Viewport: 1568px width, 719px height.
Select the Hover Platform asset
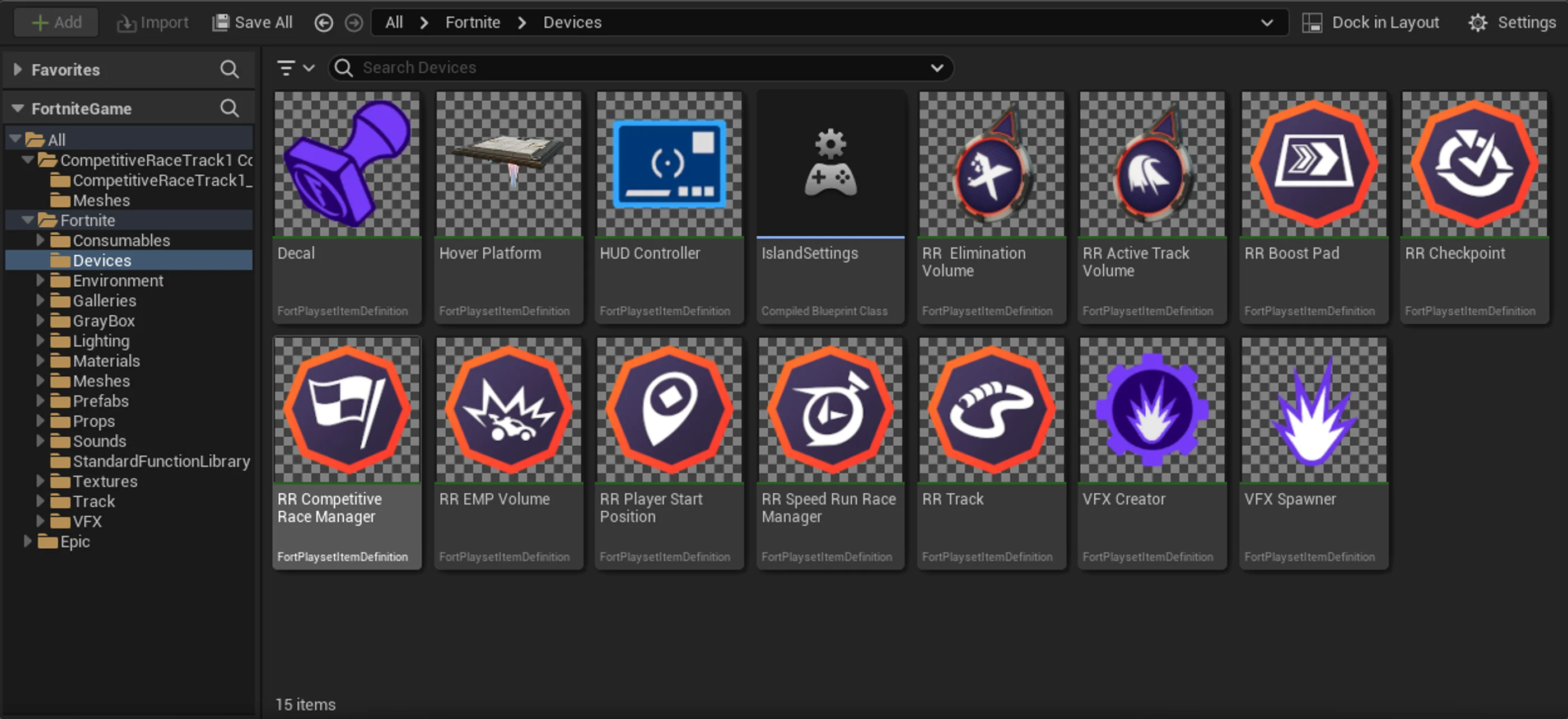[x=508, y=207]
